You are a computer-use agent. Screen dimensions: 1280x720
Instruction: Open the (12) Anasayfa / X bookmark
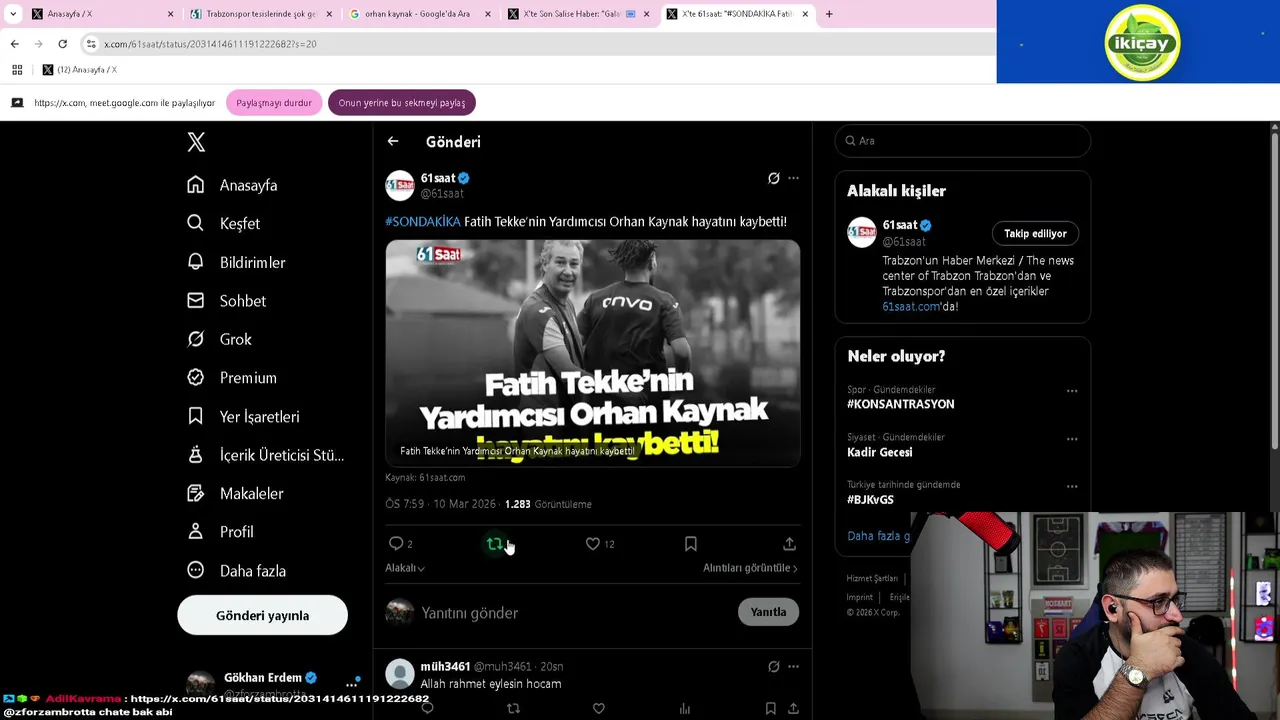79,70
